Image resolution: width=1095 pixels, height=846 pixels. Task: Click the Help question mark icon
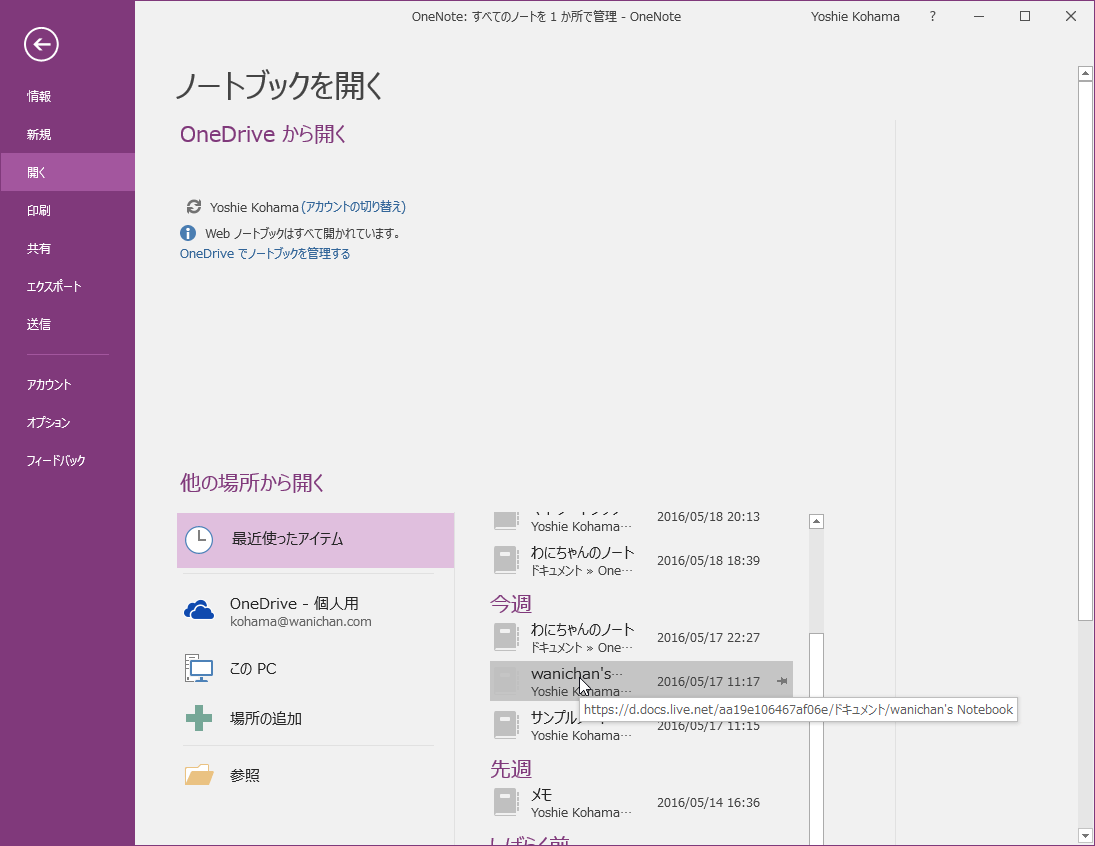click(933, 16)
